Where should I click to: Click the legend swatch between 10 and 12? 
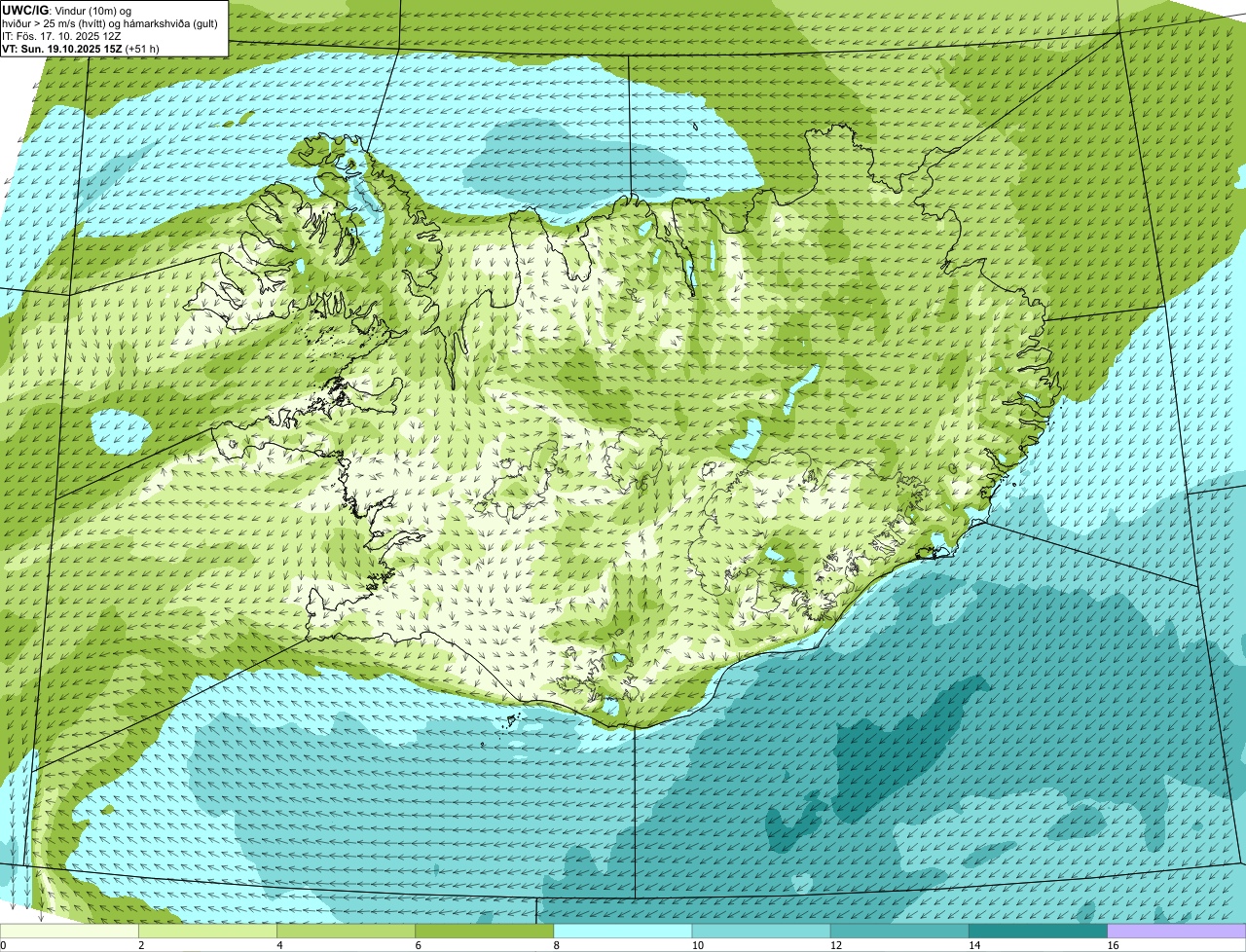click(761, 931)
